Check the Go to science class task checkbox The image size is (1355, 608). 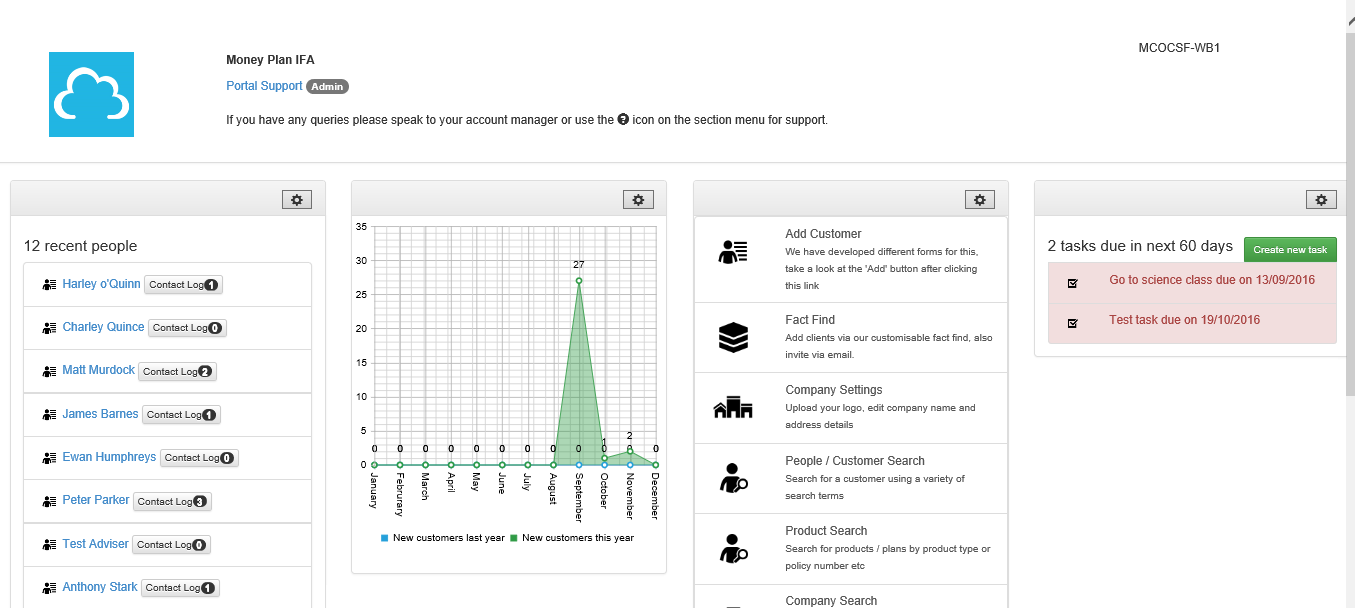tap(1073, 283)
